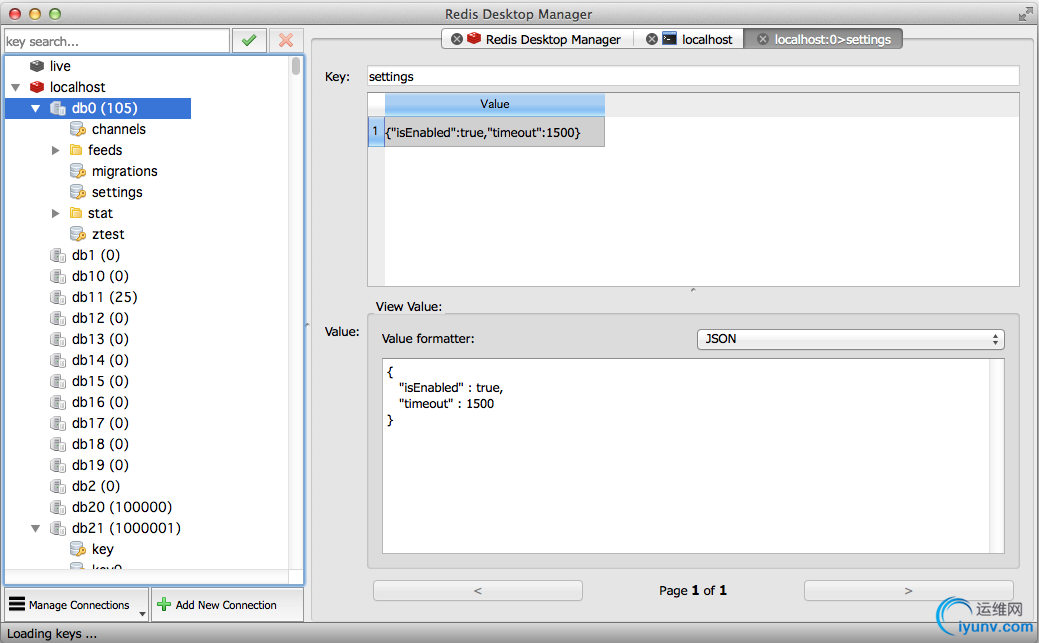
Task: Click the db1 database icon
Action: click(x=58, y=255)
